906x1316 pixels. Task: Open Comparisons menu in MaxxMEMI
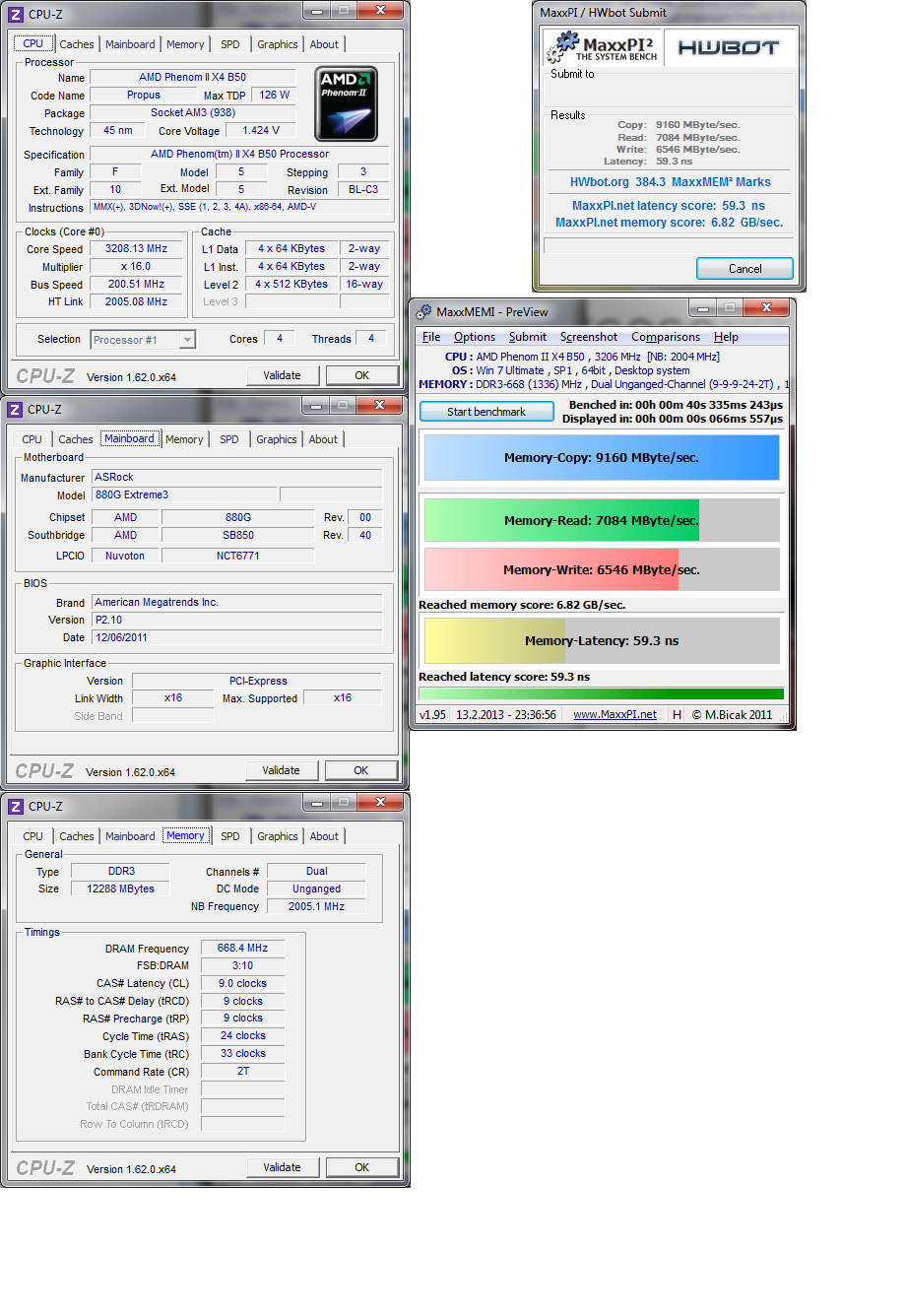click(x=666, y=337)
